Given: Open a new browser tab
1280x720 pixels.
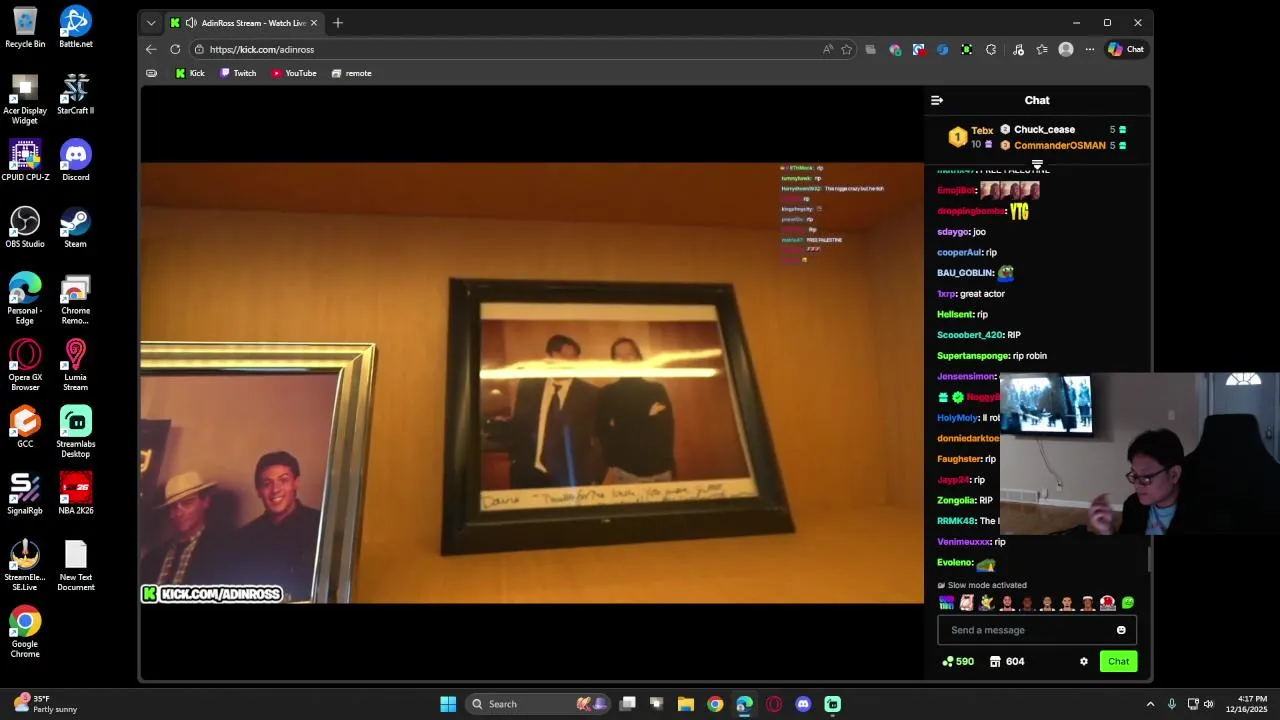Looking at the screenshot, I should click(x=338, y=23).
